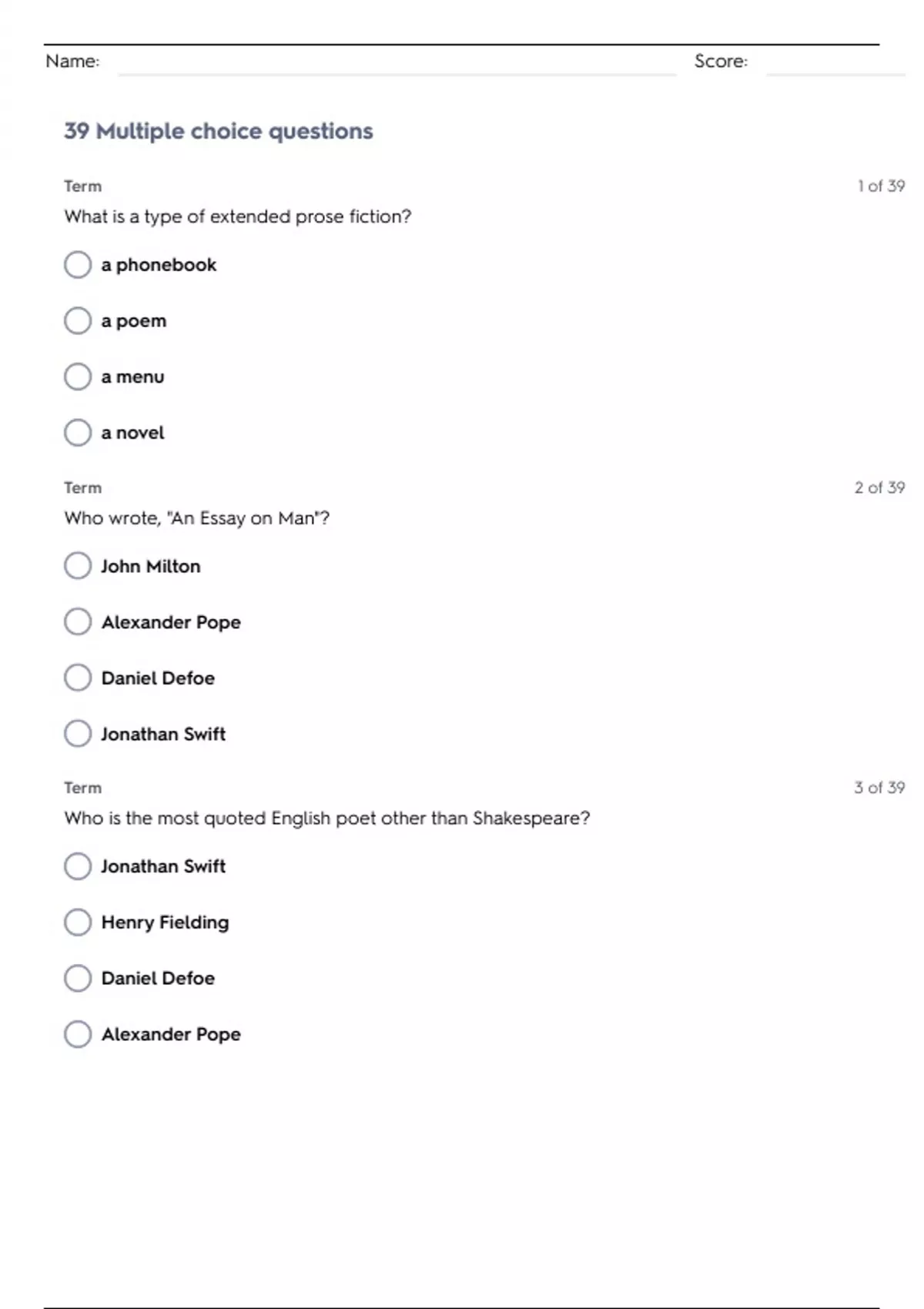The height and width of the screenshot is (1309, 924).
Task: Select Daniel Defoe for the most quoted poet question
Action: coord(78,979)
